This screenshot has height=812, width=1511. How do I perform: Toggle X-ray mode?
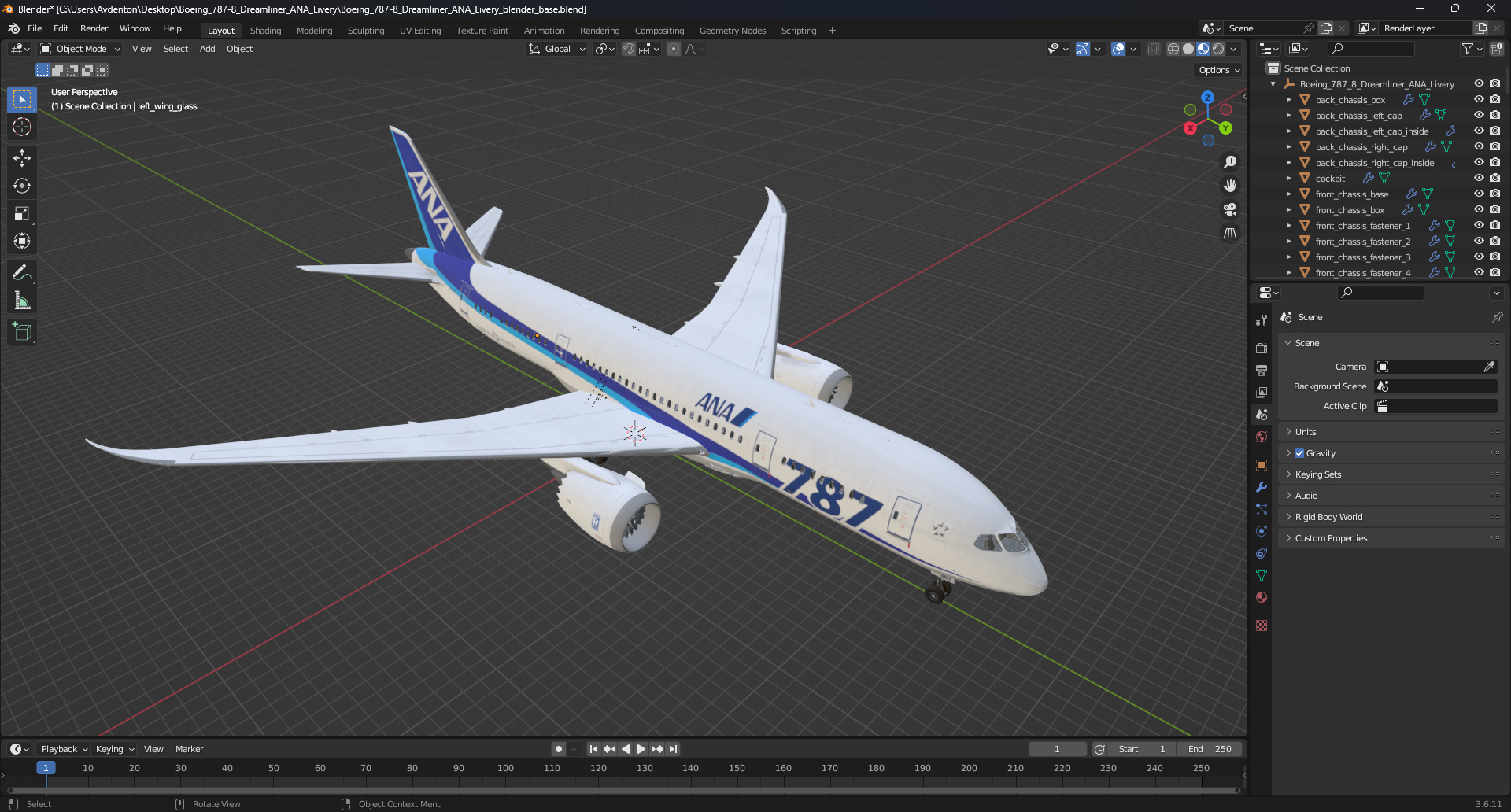point(1154,49)
